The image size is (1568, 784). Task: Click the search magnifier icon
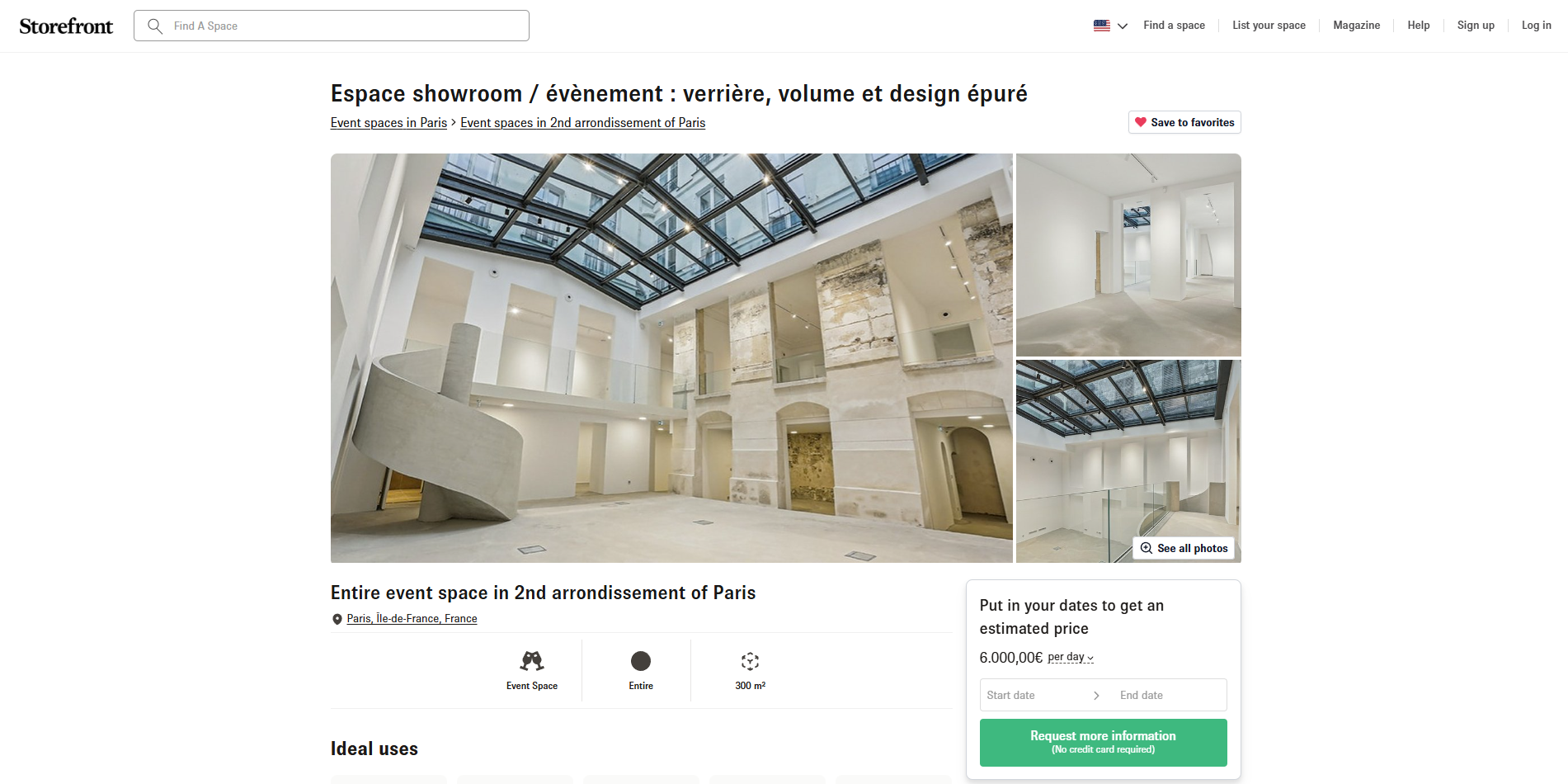155,26
